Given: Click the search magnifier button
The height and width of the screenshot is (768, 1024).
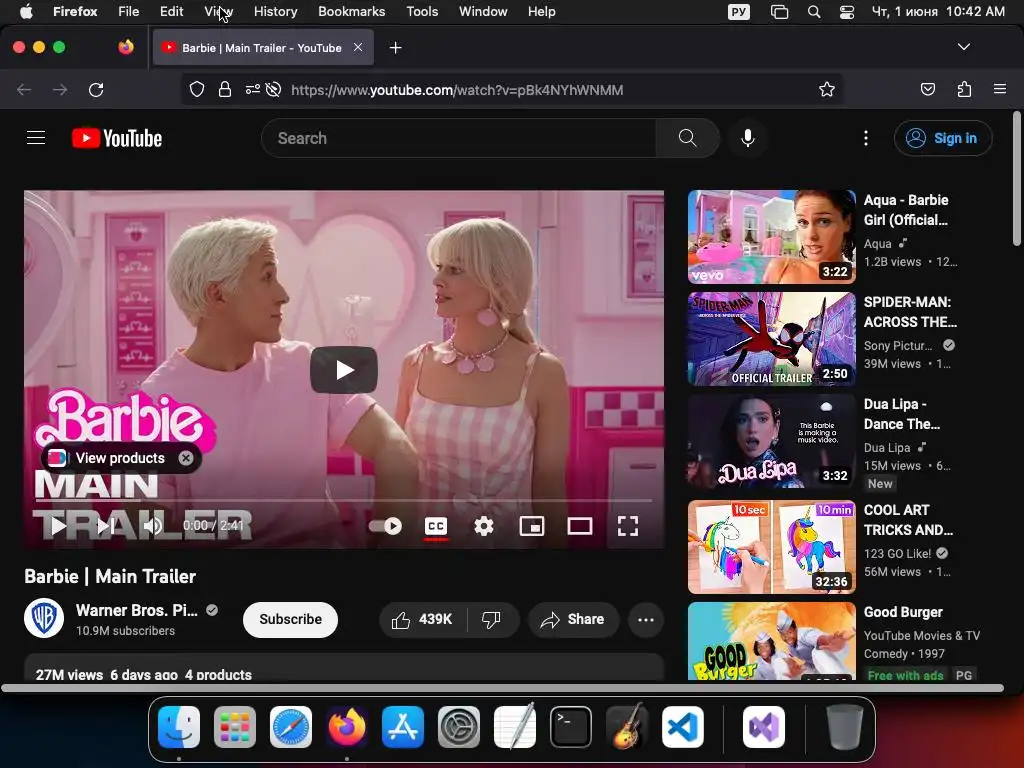Looking at the screenshot, I should pos(687,138).
